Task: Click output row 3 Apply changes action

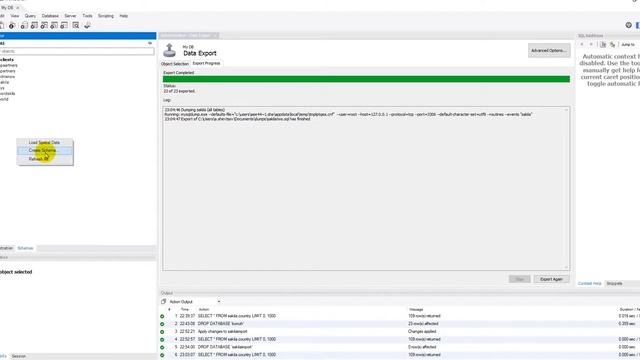Action: pos(400,331)
